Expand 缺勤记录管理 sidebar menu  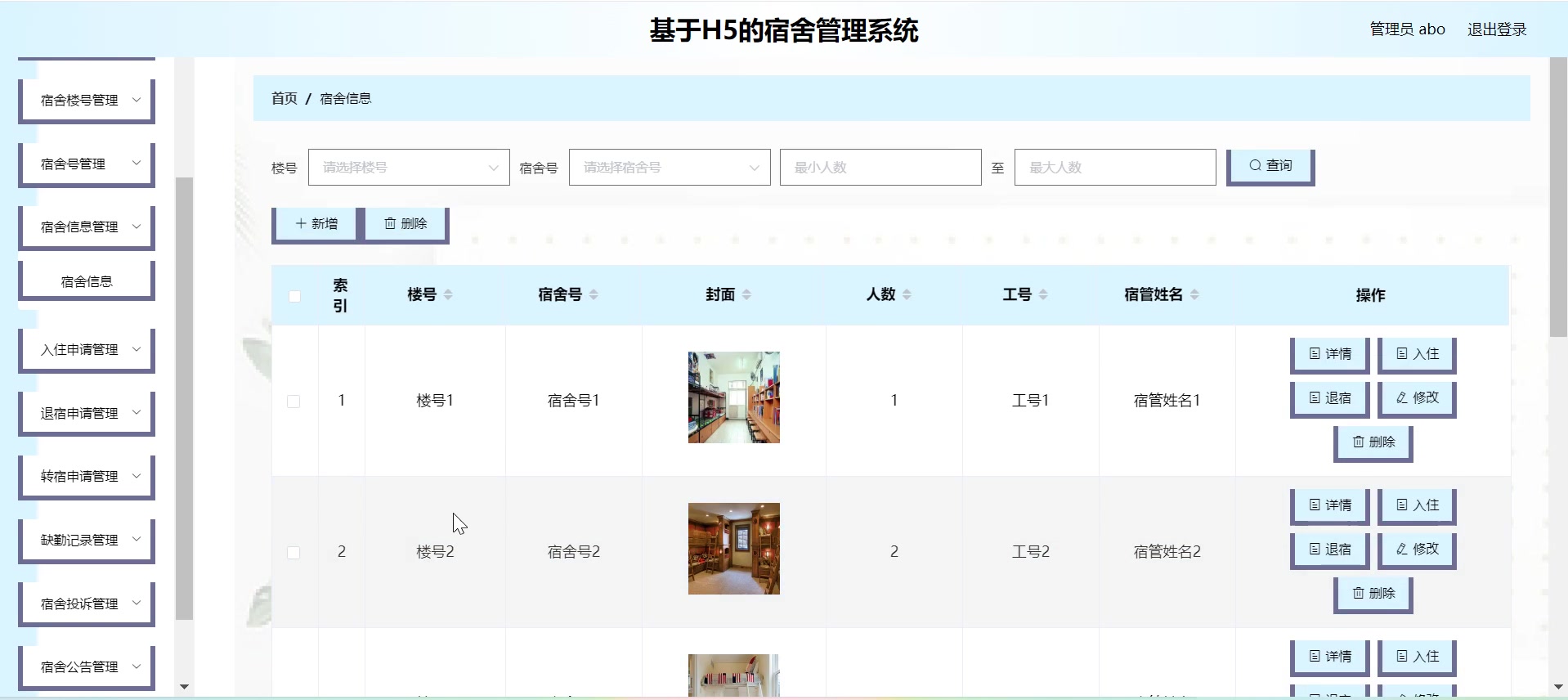click(x=87, y=541)
